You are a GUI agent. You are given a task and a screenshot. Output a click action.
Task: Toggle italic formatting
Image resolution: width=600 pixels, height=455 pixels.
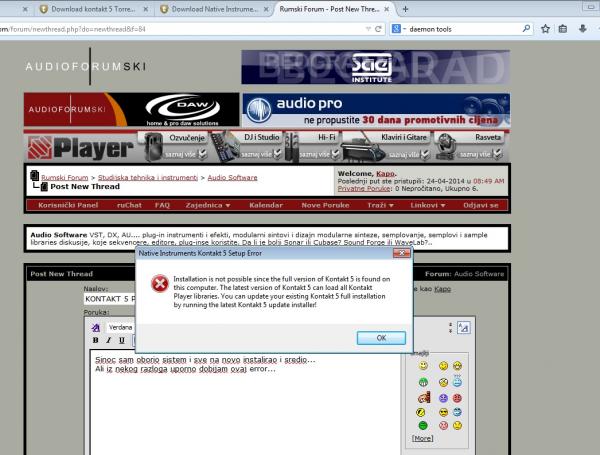point(109,340)
